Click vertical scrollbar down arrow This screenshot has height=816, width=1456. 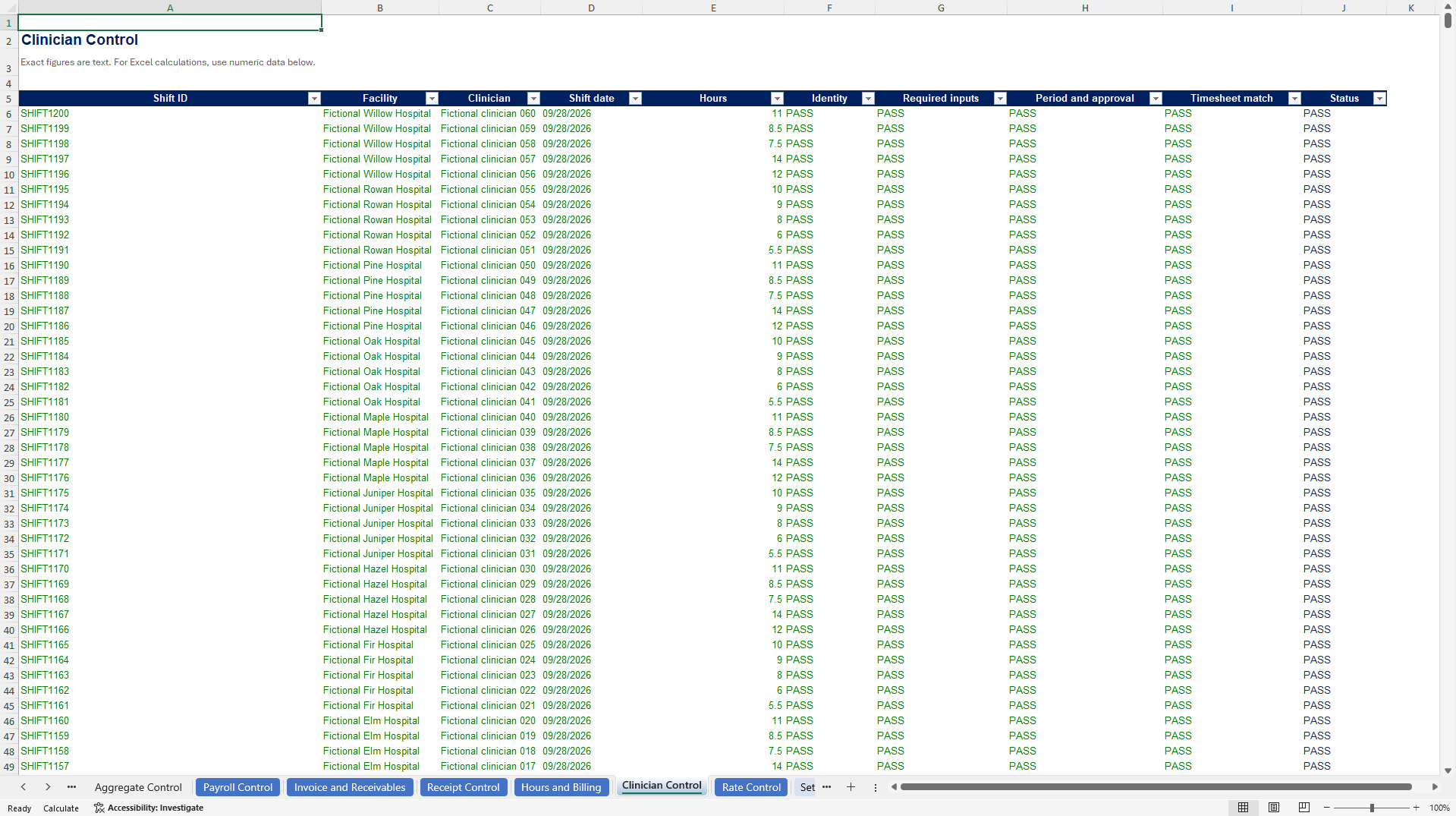click(x=1448, y=770)
